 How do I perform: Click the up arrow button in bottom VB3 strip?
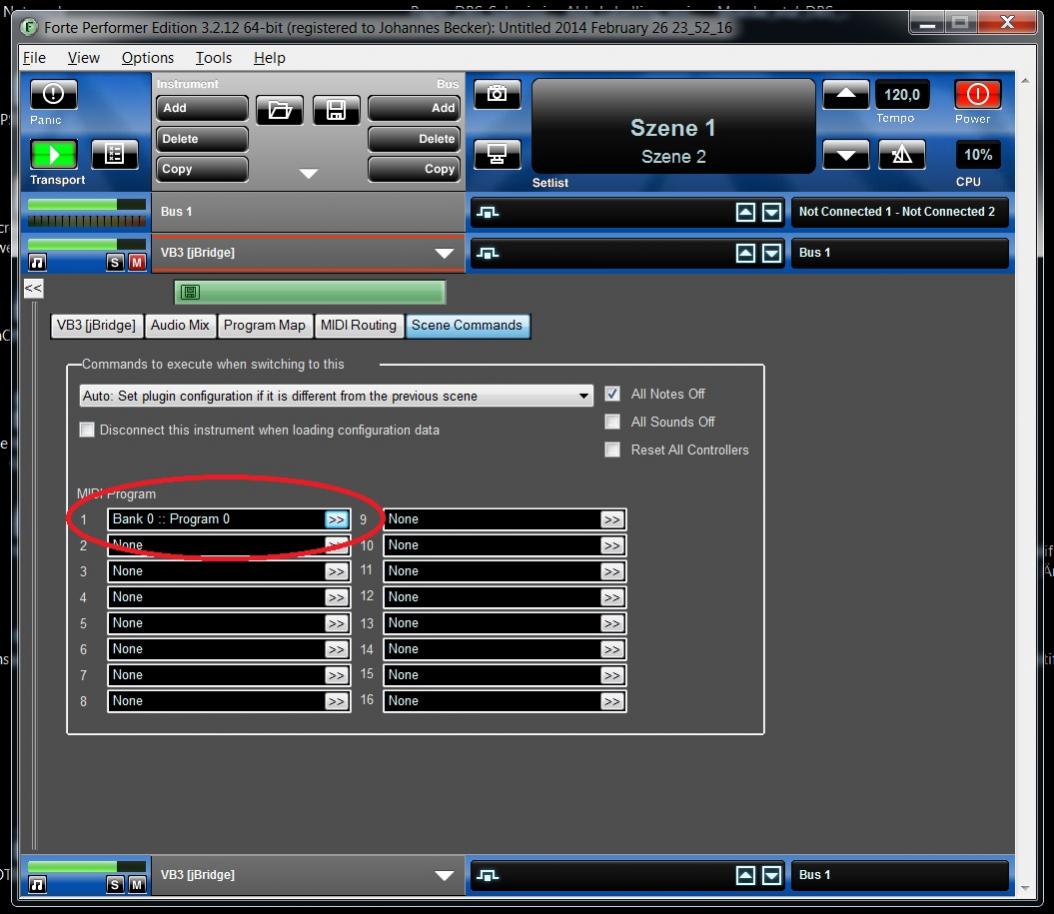[745, 875]
